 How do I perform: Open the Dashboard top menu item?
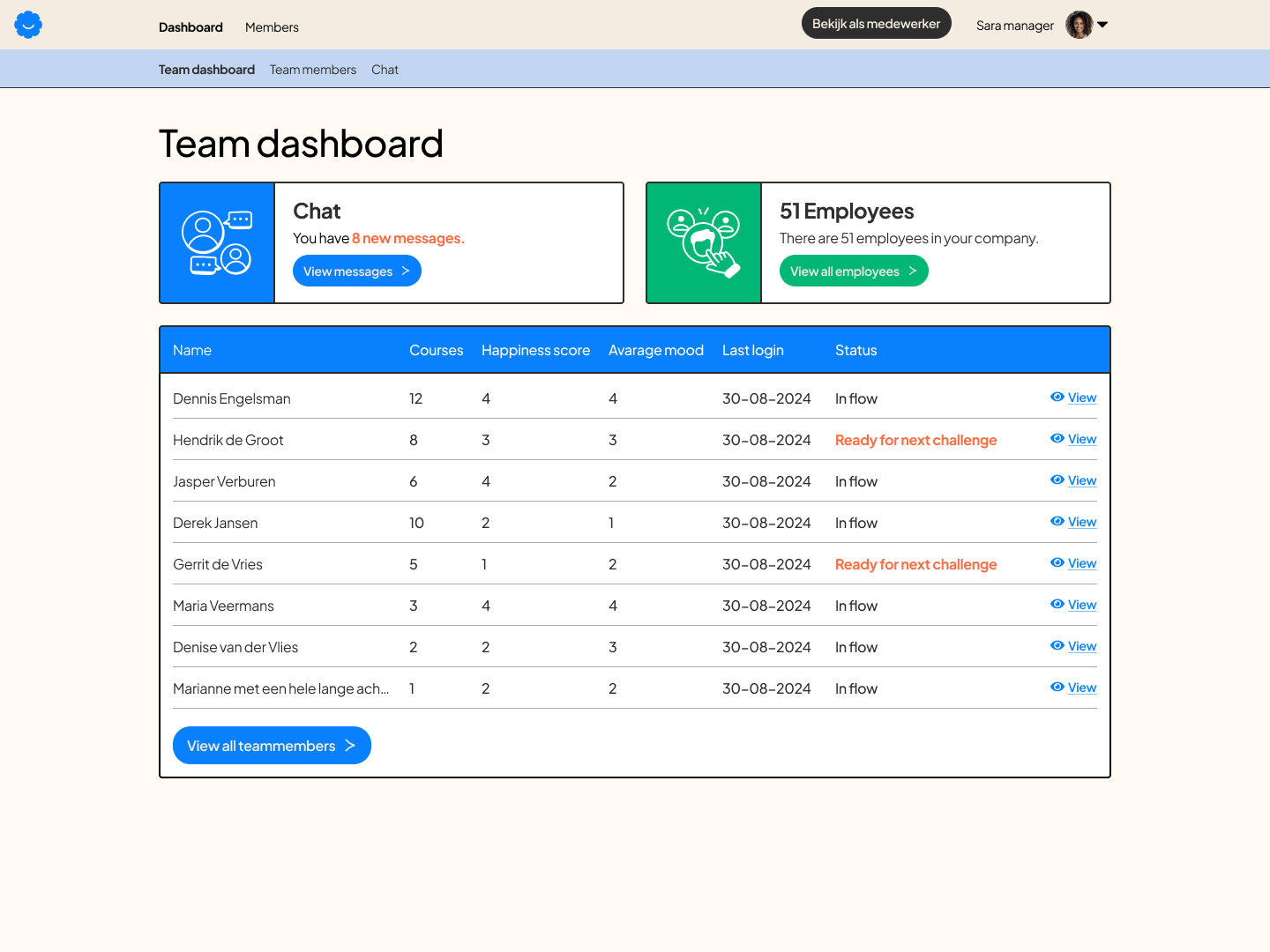point(190,27)
